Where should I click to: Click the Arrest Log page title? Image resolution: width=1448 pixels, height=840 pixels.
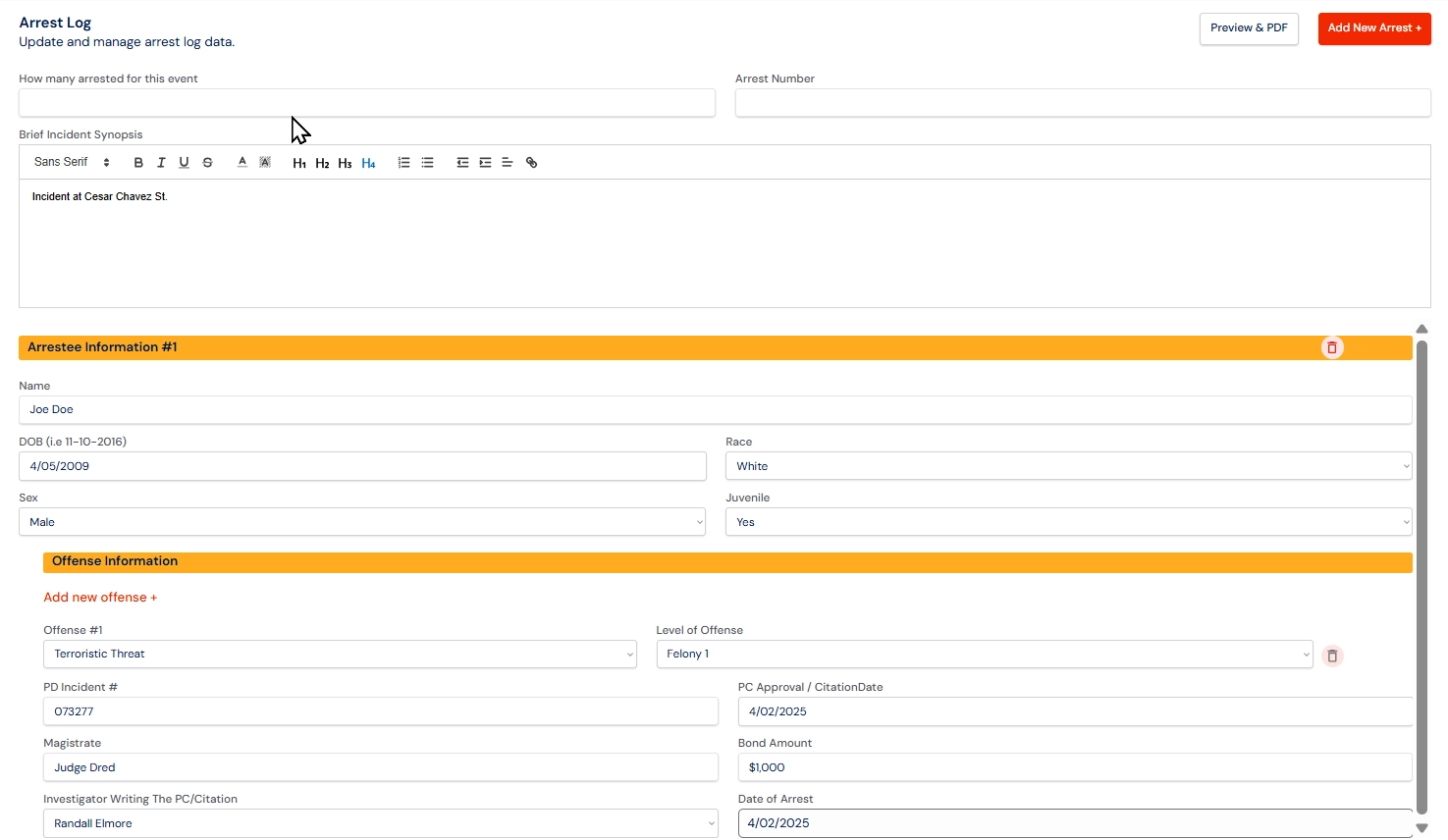55,23
